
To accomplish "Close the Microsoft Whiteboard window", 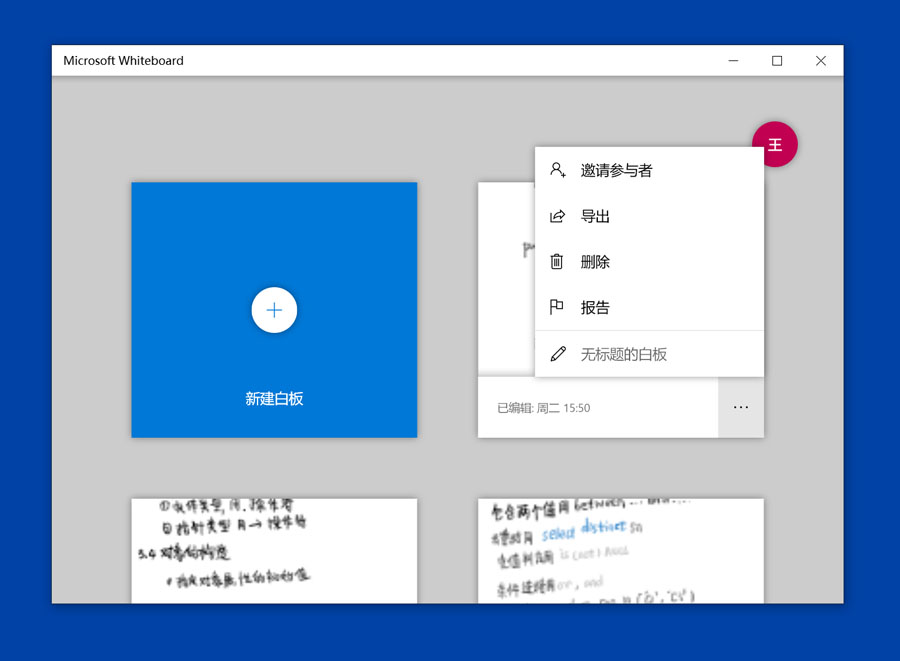I will coord(821,60).
